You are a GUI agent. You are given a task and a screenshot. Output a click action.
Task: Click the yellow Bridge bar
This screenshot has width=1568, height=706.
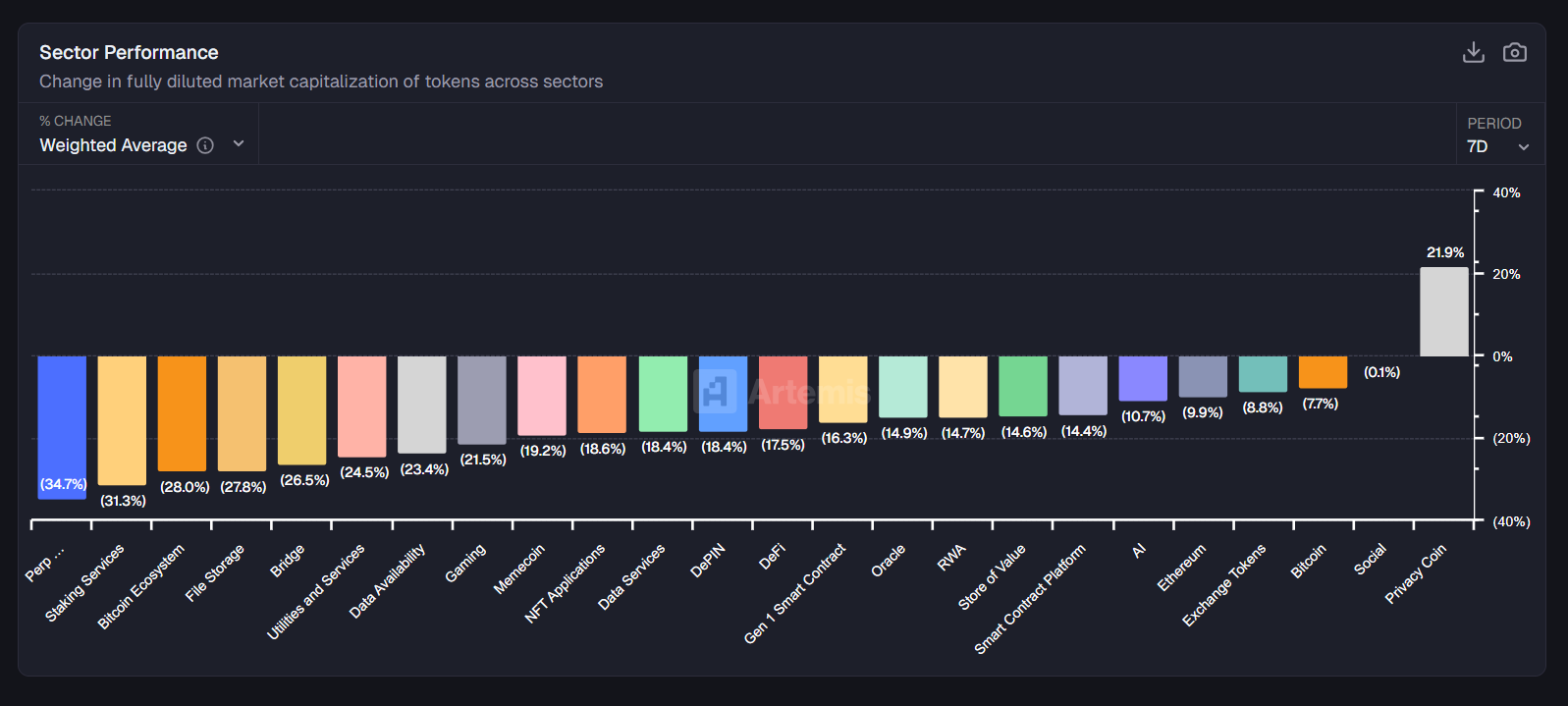click(x=301, y=409)
